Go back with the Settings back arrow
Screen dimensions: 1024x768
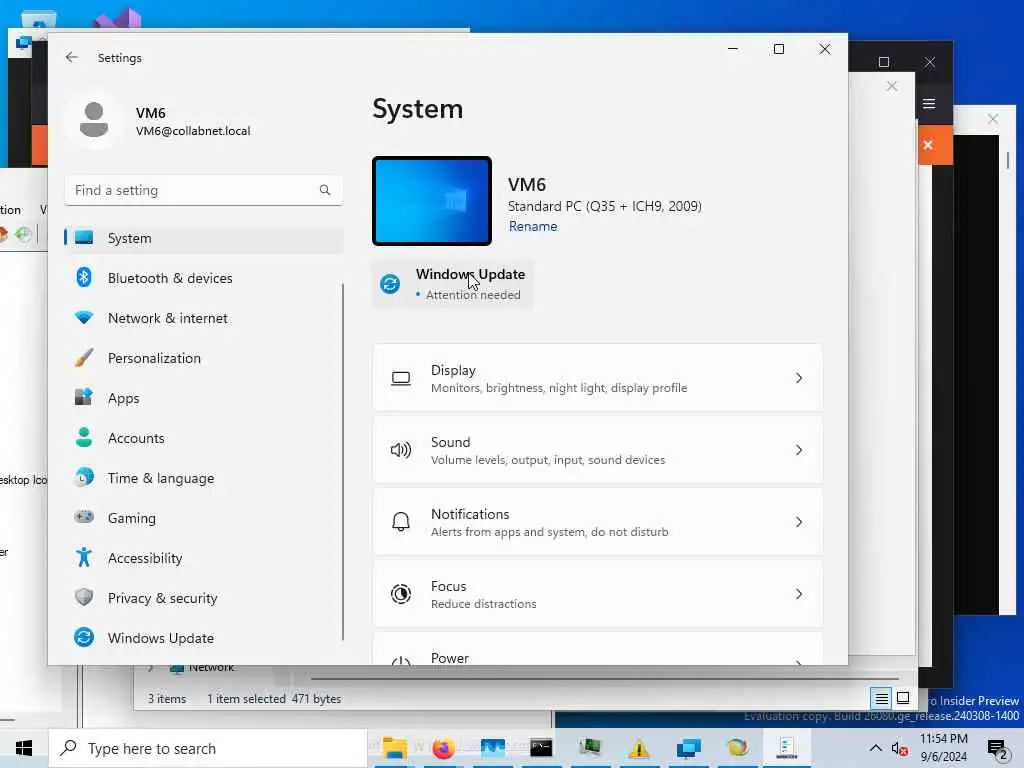click(x=72, y=57)
